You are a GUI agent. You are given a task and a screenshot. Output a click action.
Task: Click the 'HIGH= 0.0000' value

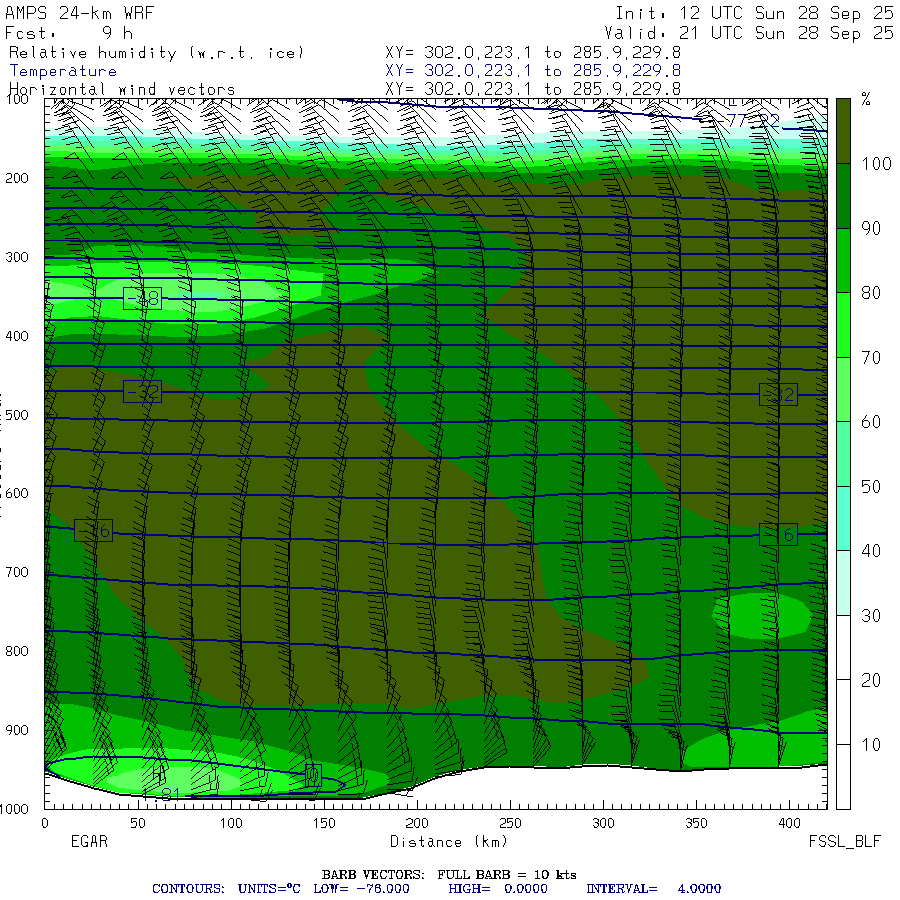[x=498, y=889]
